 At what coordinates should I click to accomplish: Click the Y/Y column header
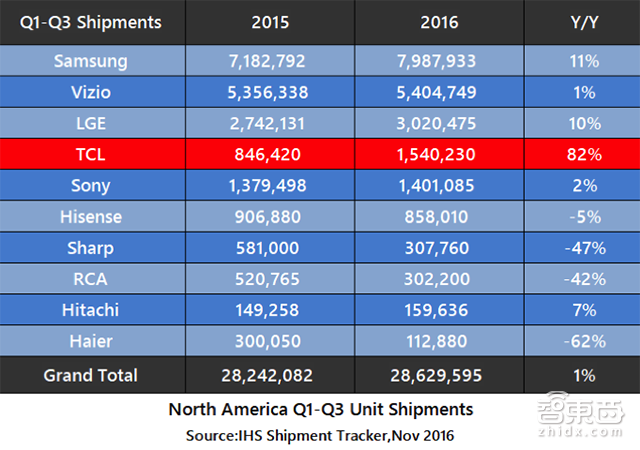click(586, 22)
